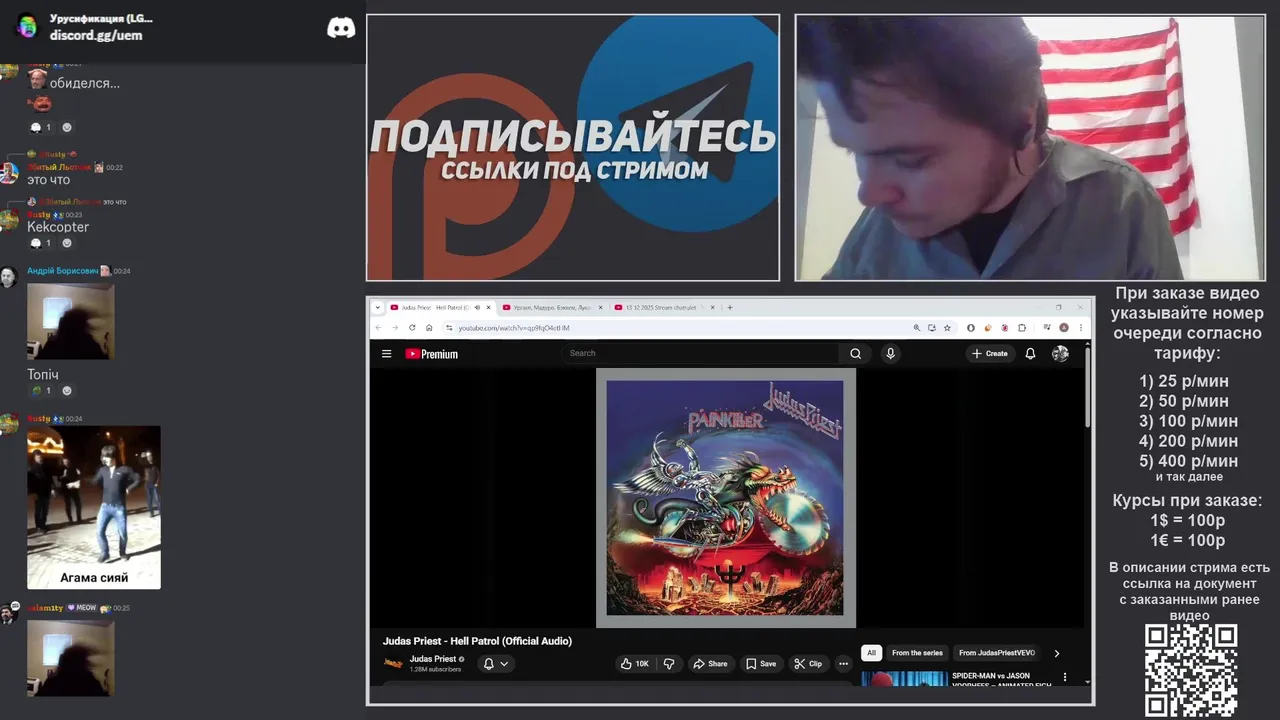The width and height of the screenshot is (1280, 720).
Task: Submit search with the magnifier button
Action: [855, 353]
